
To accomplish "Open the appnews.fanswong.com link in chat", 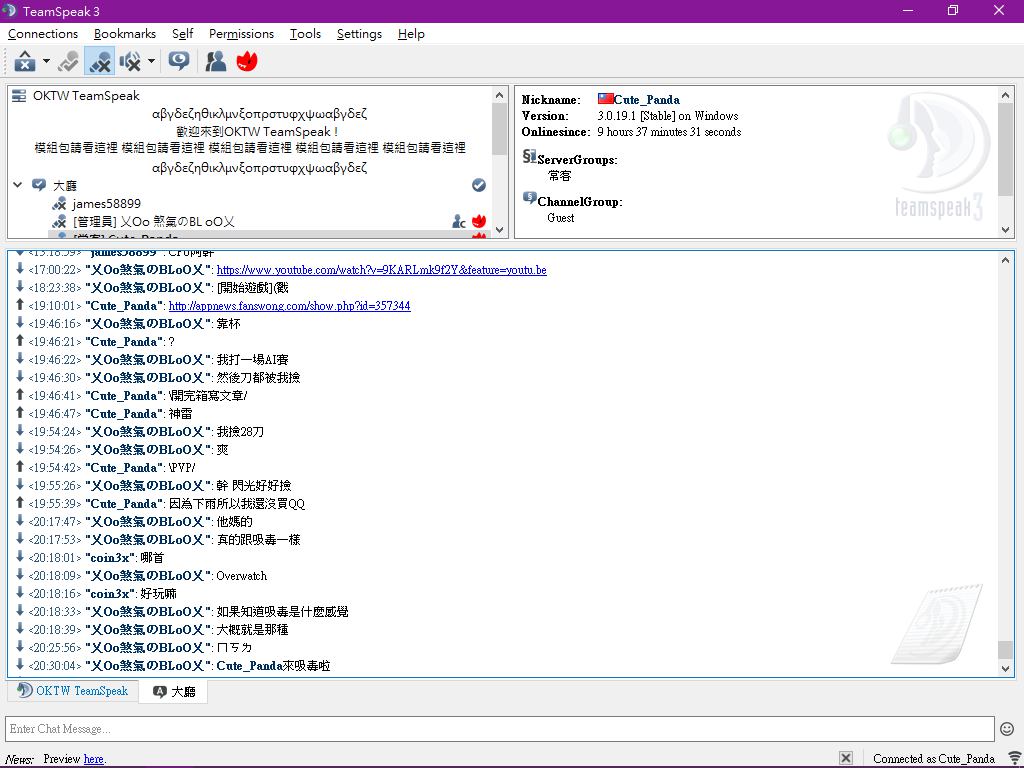I will pyautogui.click(x=289, y=306).
